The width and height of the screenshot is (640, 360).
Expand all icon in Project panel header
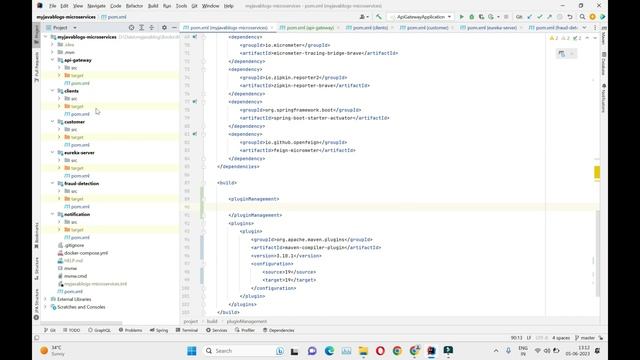[142, 27]
